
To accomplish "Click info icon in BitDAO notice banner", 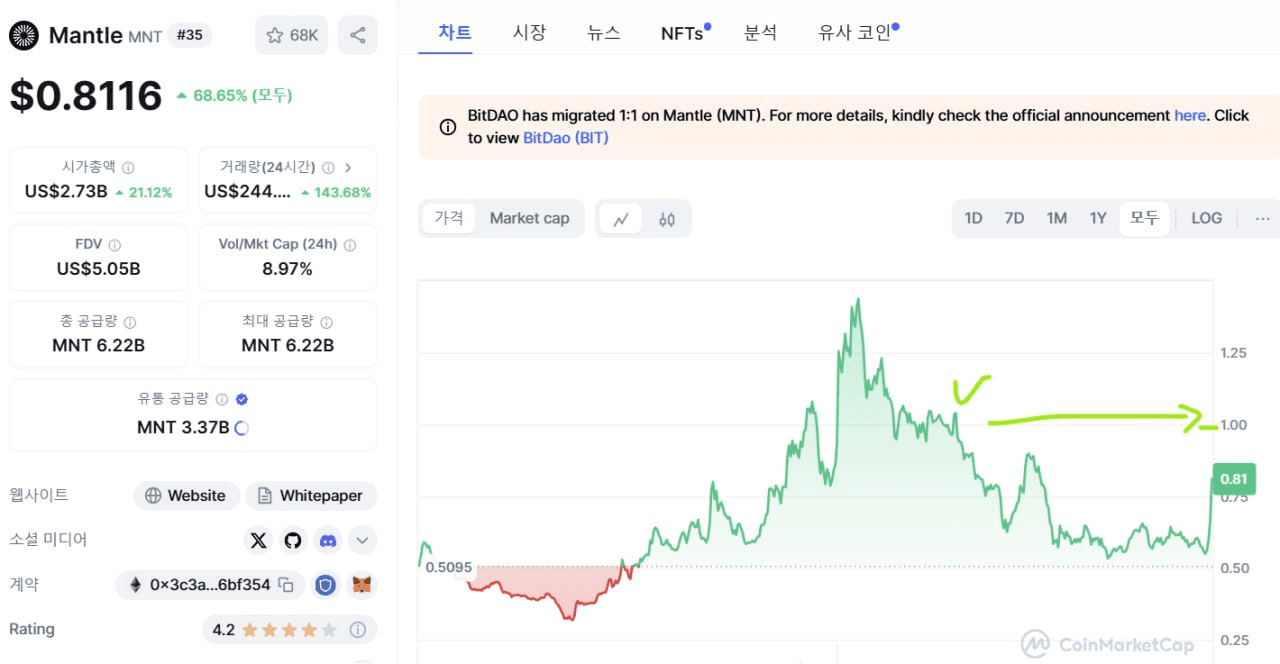I will click(448, 127).
